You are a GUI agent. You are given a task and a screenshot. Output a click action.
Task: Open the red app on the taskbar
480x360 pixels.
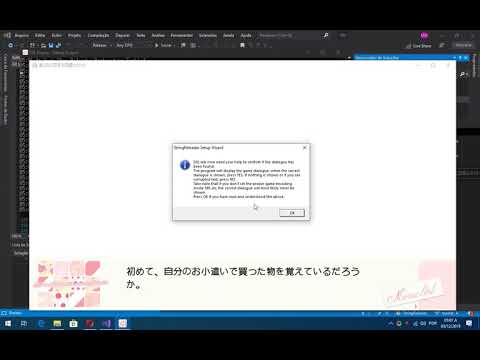90,323
